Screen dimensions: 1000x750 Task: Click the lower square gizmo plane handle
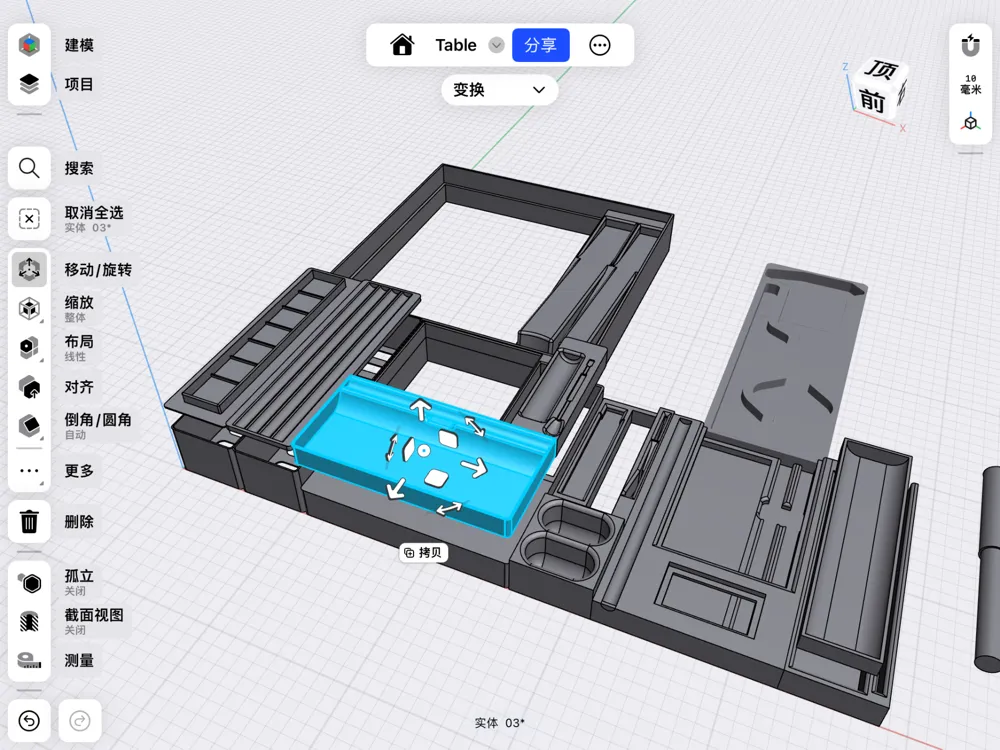coord(436,478)
